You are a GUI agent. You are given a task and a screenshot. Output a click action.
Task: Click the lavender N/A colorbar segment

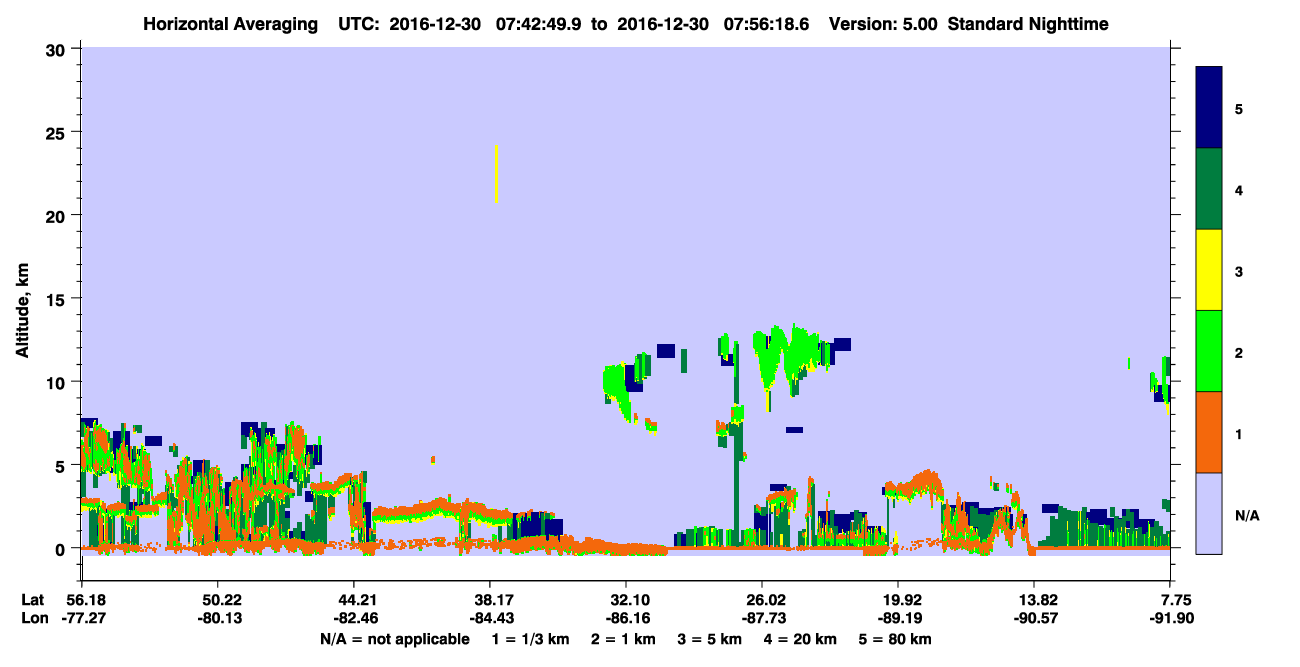[1209, 513]
